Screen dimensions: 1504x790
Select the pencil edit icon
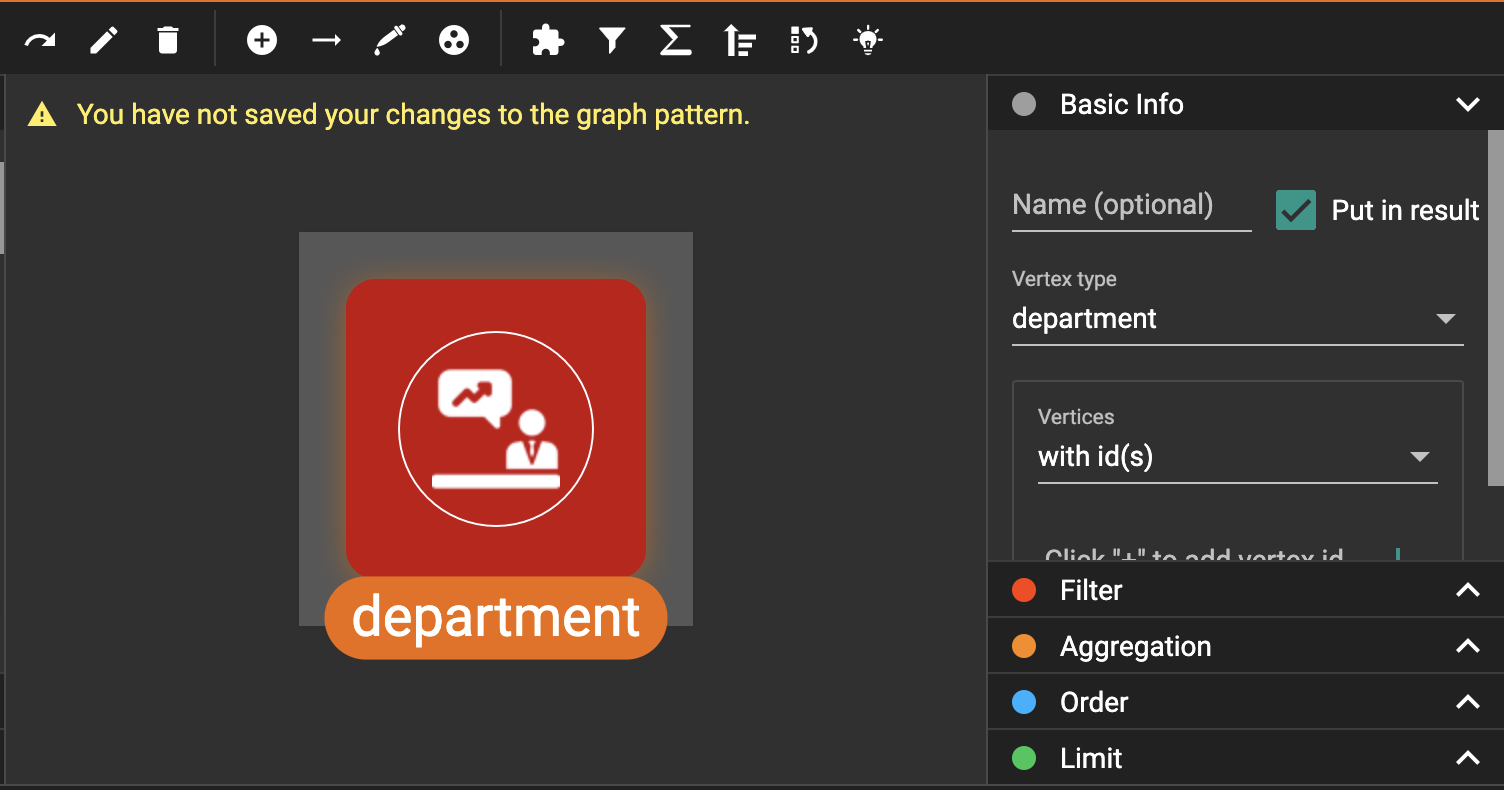pos(104,41)
